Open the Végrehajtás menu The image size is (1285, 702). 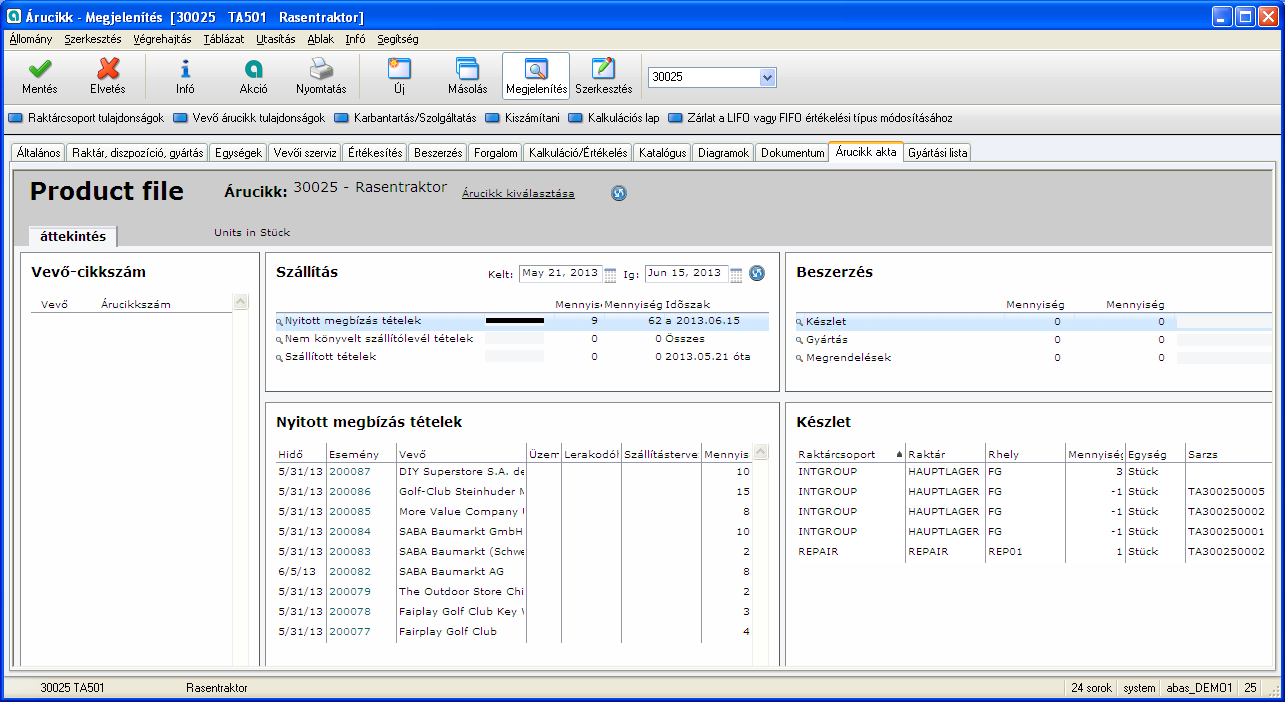pos(162,39)
